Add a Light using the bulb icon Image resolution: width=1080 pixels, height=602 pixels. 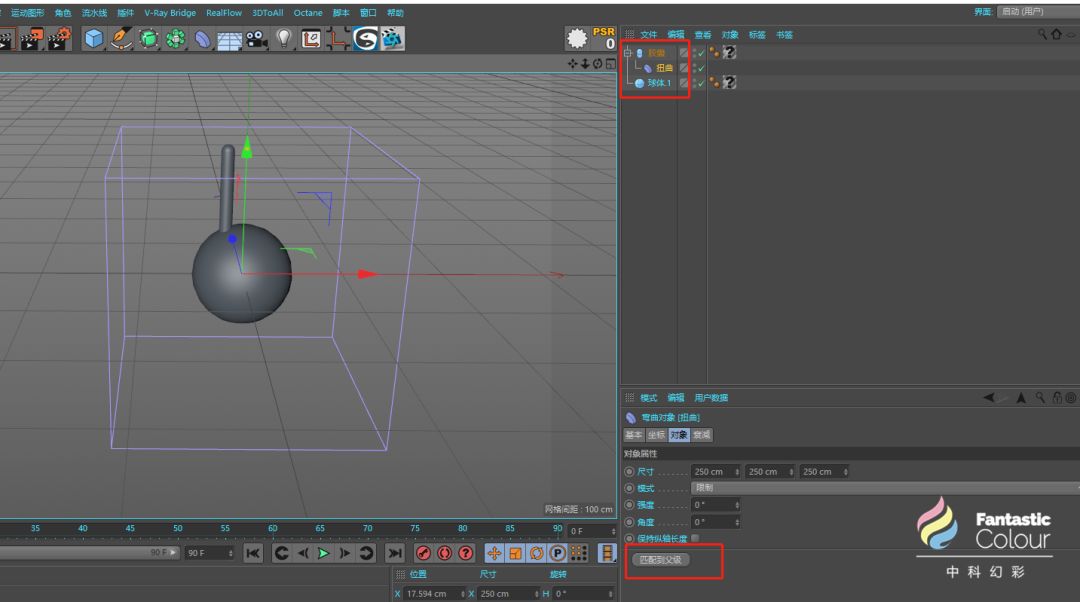[x=283, y=38]
